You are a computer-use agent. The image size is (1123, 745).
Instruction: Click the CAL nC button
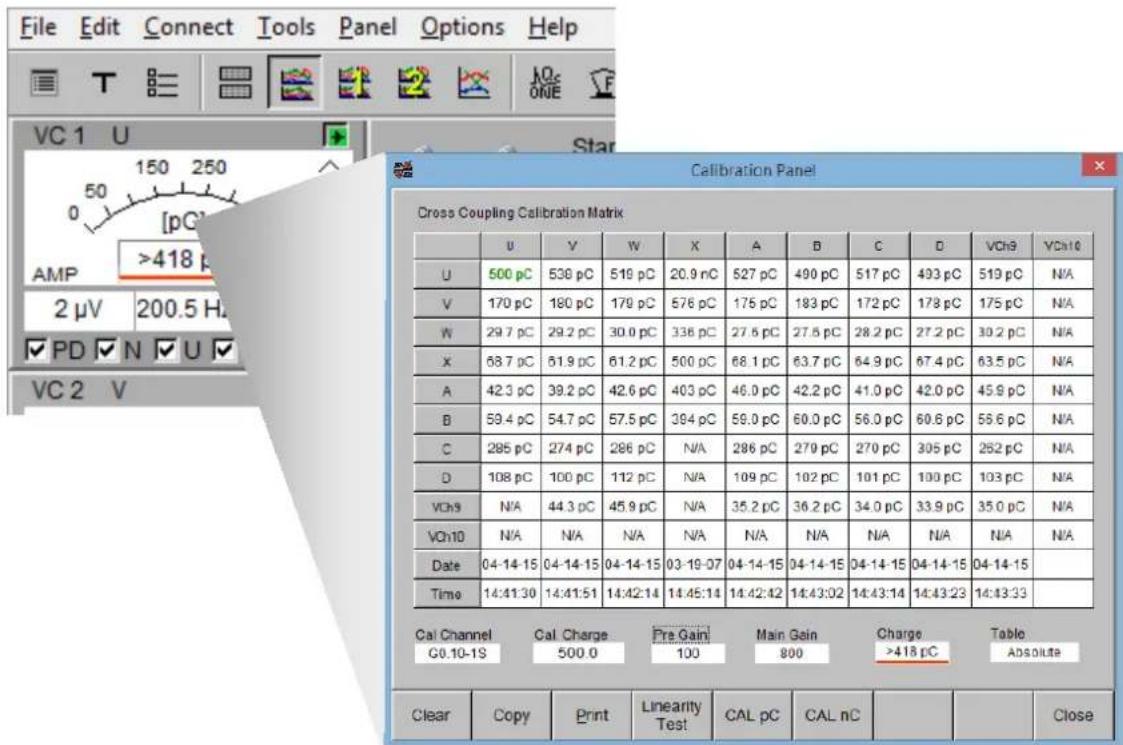pyautogui.click(x=832, y=715)
